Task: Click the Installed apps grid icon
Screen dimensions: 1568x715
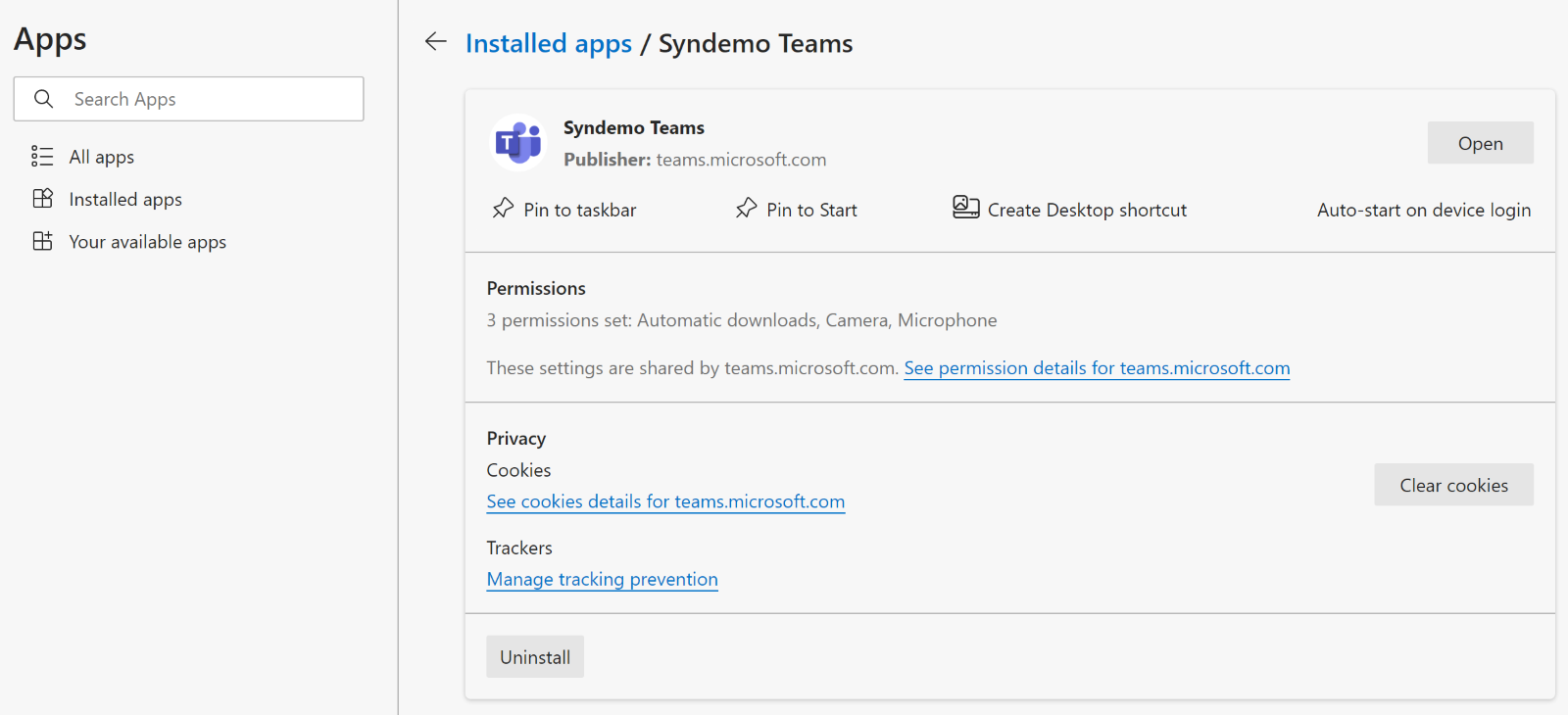Action: (42, 199)
